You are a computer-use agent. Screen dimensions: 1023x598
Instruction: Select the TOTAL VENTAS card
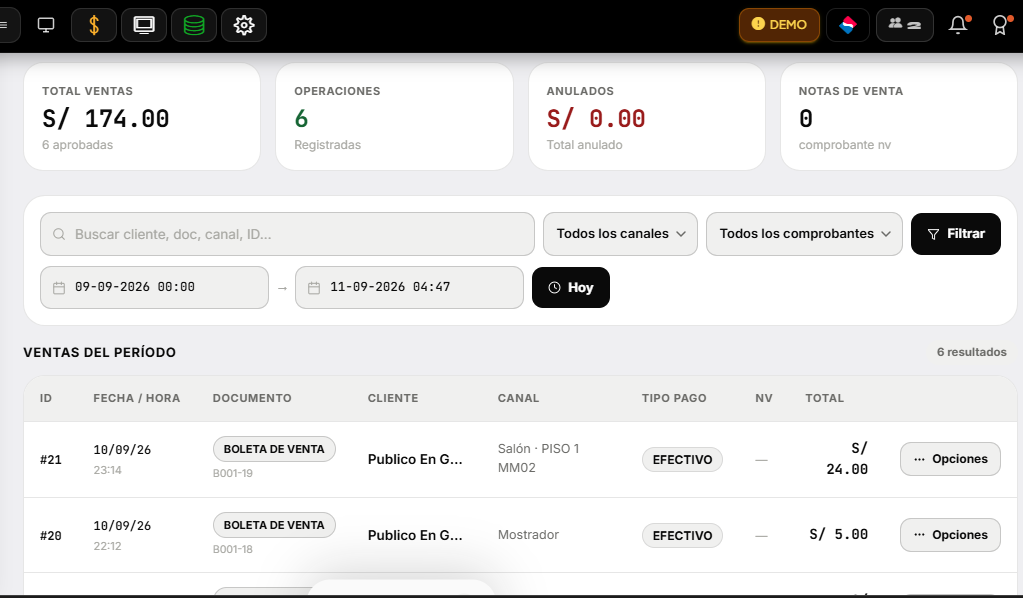pyautogui.click(x=142, y=117)
